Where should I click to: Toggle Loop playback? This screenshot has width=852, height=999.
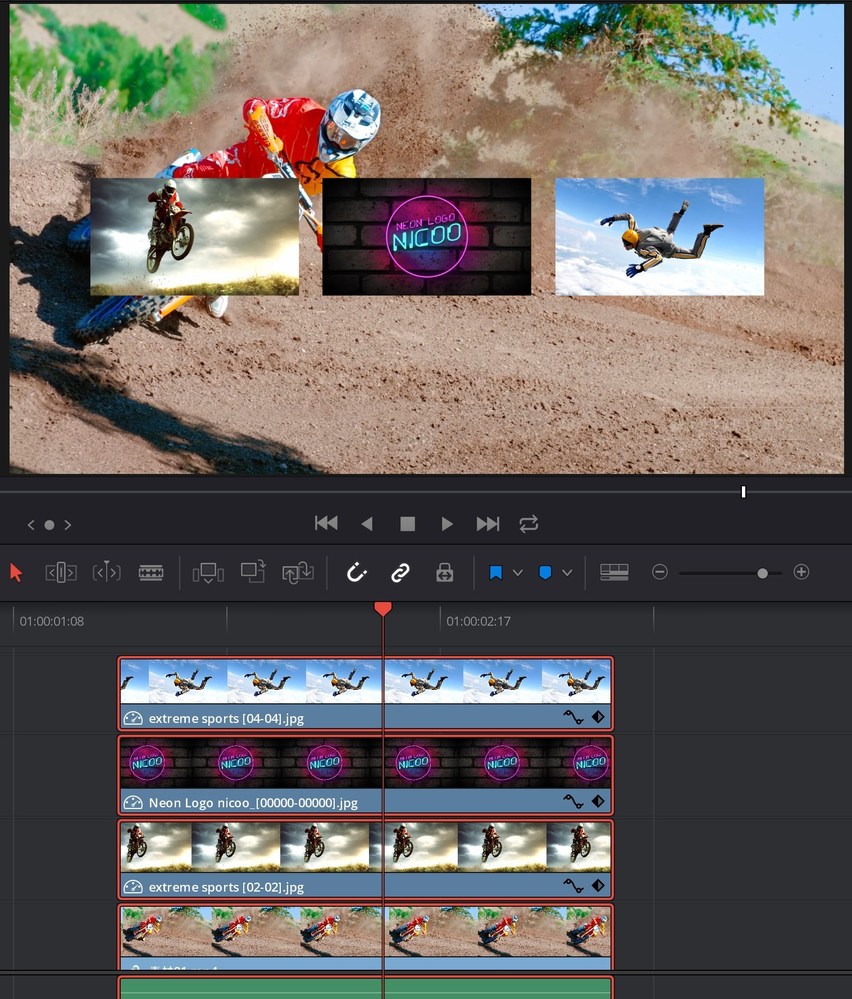click(x=529, y=524)
